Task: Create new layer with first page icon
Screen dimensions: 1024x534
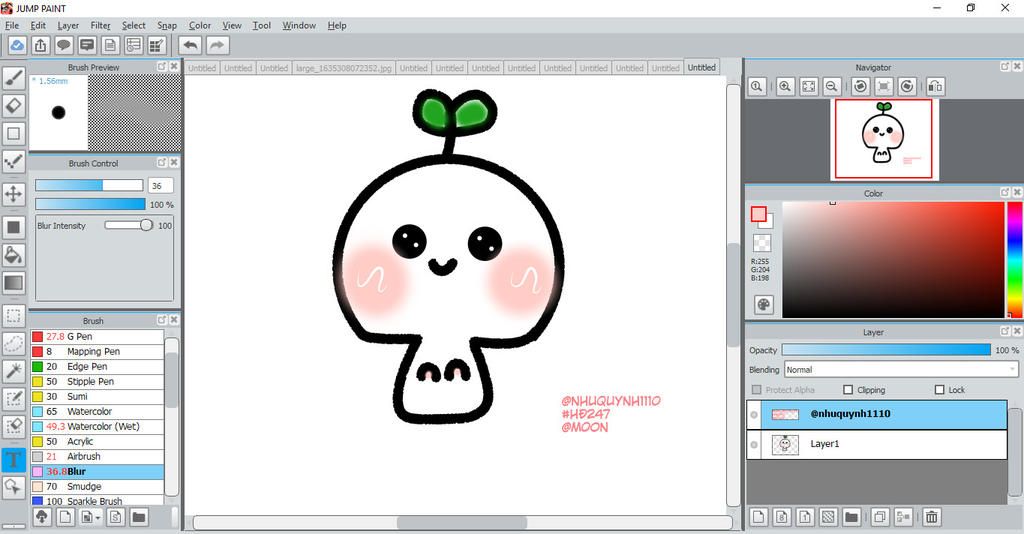Action: pos(758,517)
